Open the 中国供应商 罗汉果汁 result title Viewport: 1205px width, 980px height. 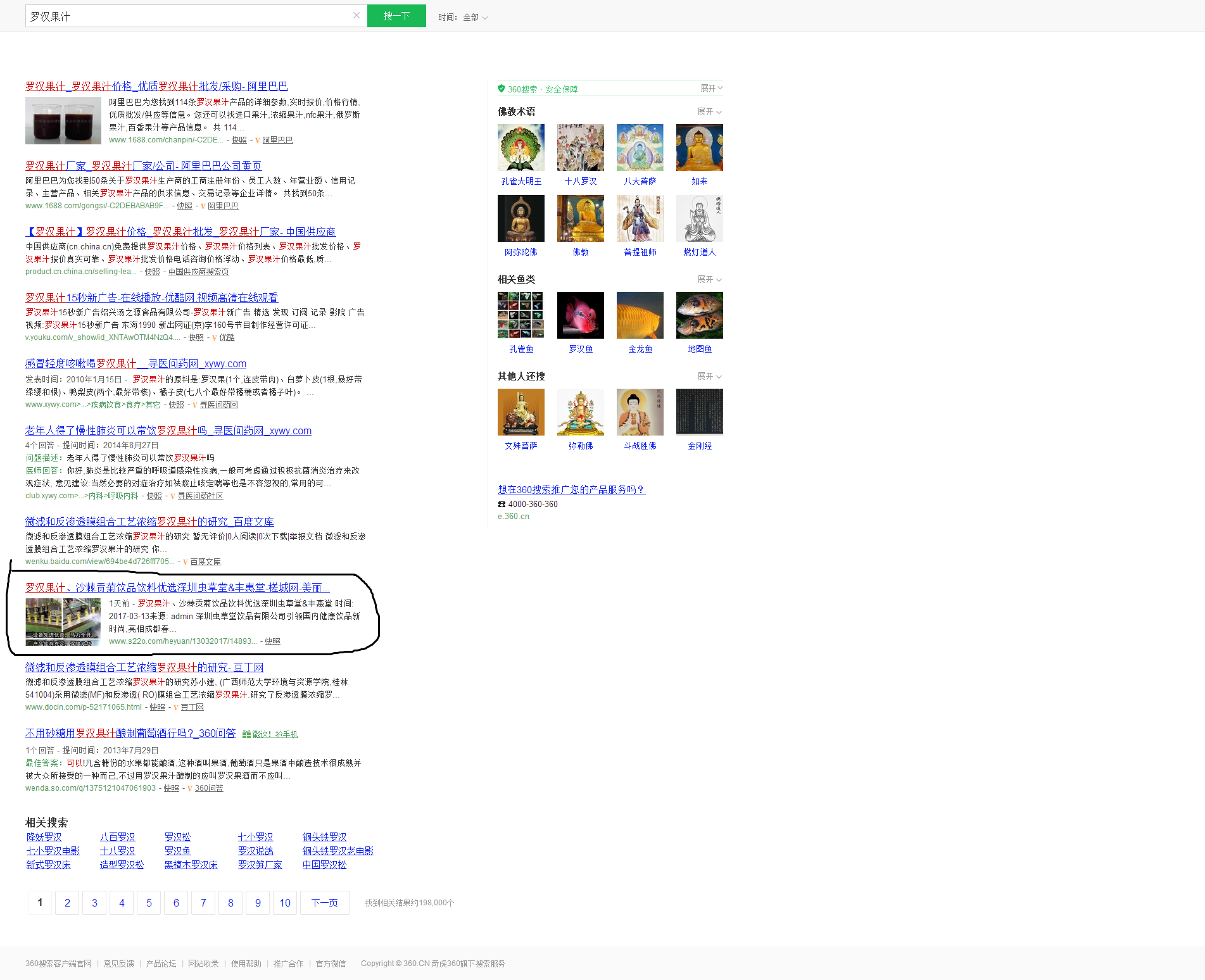coord(180,232)
